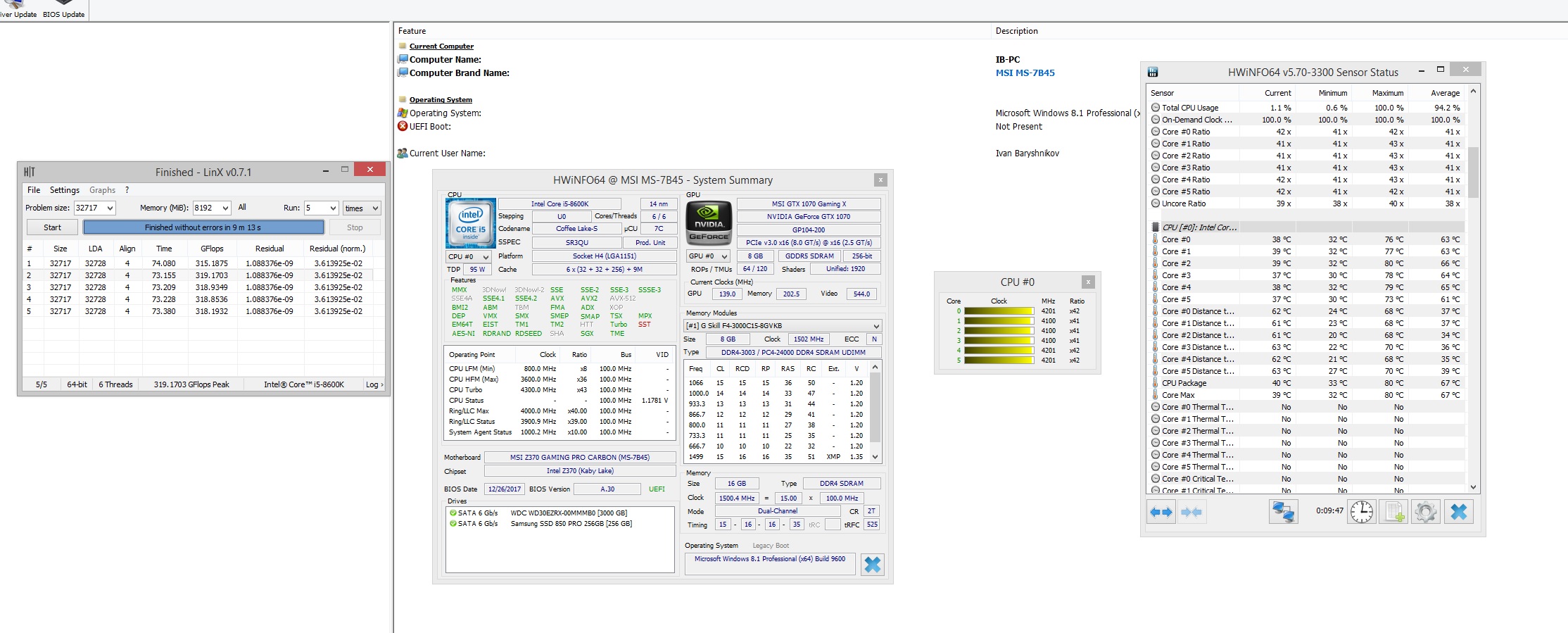This screenshot has height=633, width=1568.
Task: Click the LinX finished progress bar
Action: coord(203,227)
